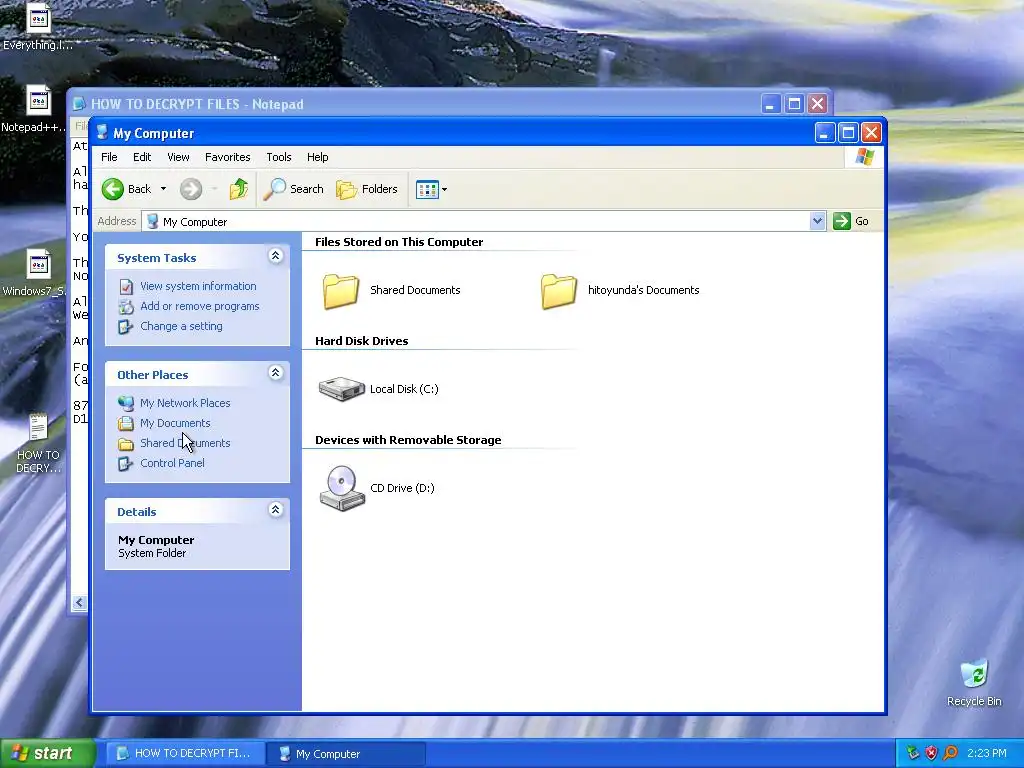Click the Change a setting icon
This screenshot has width=1024, height=768.
(x=125, y=327)
